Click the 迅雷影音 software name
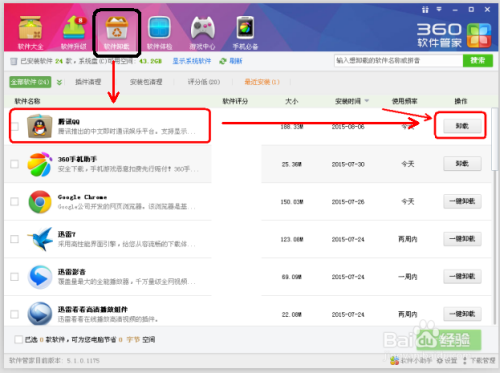Viewport: 500px width, 373px height. (x=72, y=272)
